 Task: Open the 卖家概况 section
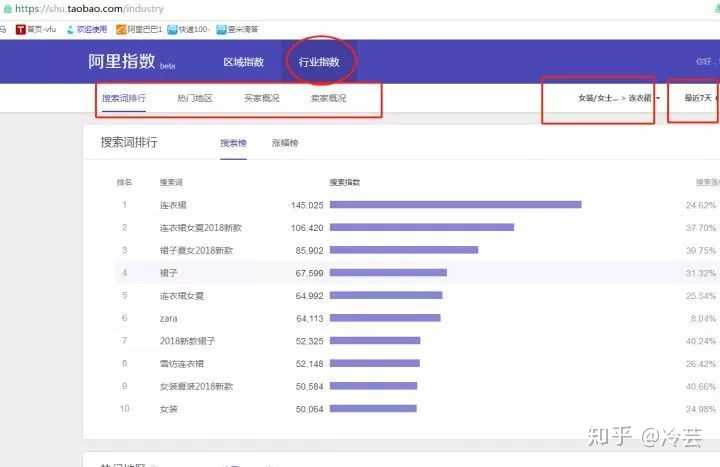(x=328, y=99)
